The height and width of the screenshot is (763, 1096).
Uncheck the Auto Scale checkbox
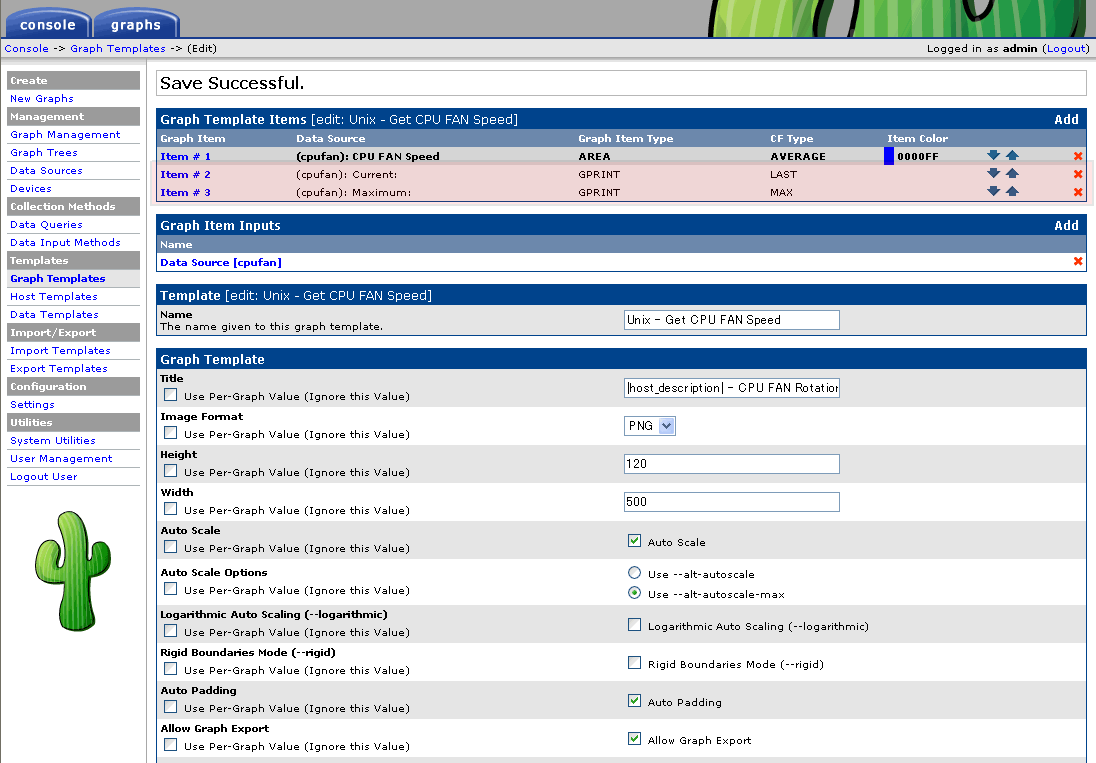click(x=634, y=541)
